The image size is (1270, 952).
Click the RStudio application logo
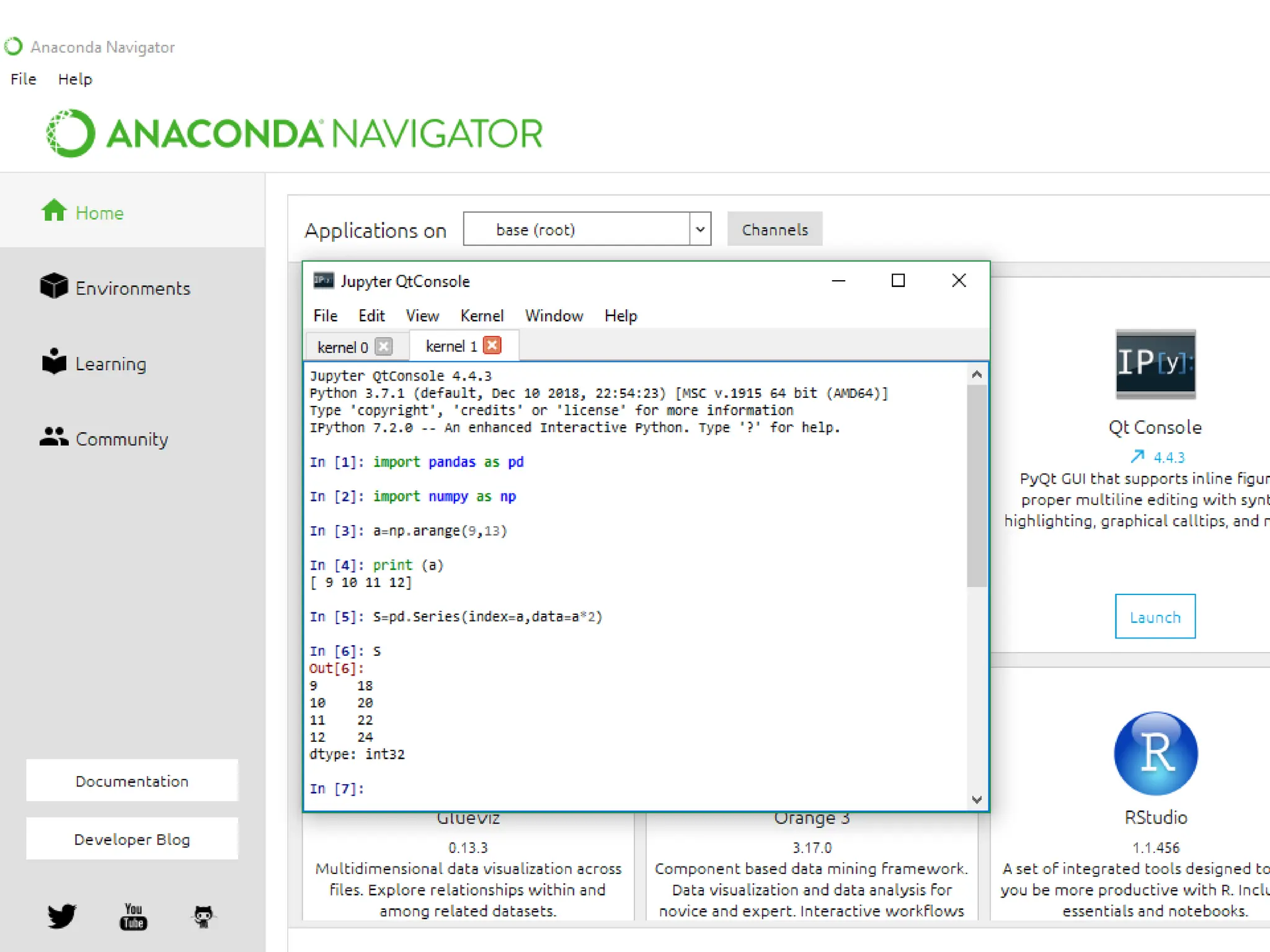click(1156, 753)
